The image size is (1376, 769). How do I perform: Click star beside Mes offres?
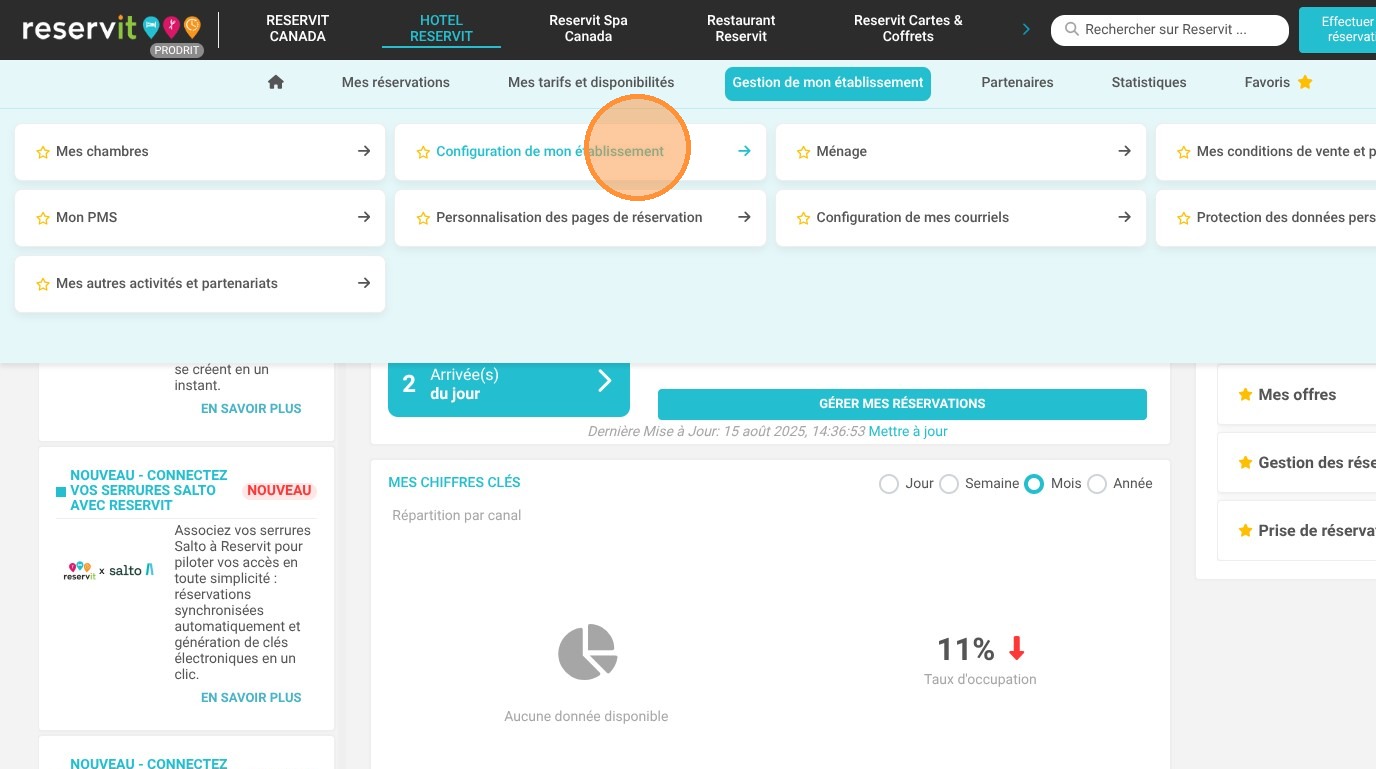pos(1245,394)
